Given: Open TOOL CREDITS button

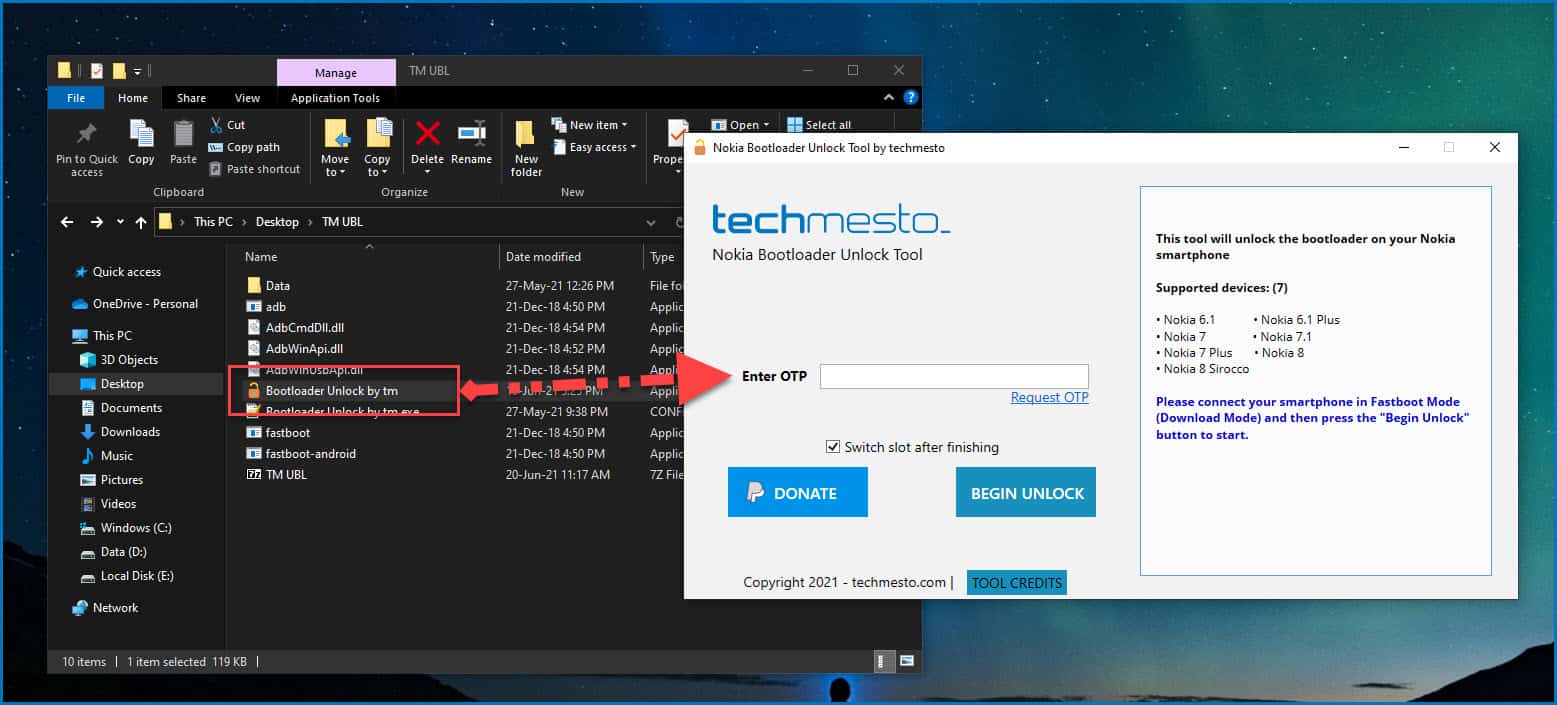Looking at the screenshot, I should (1017, 582).
